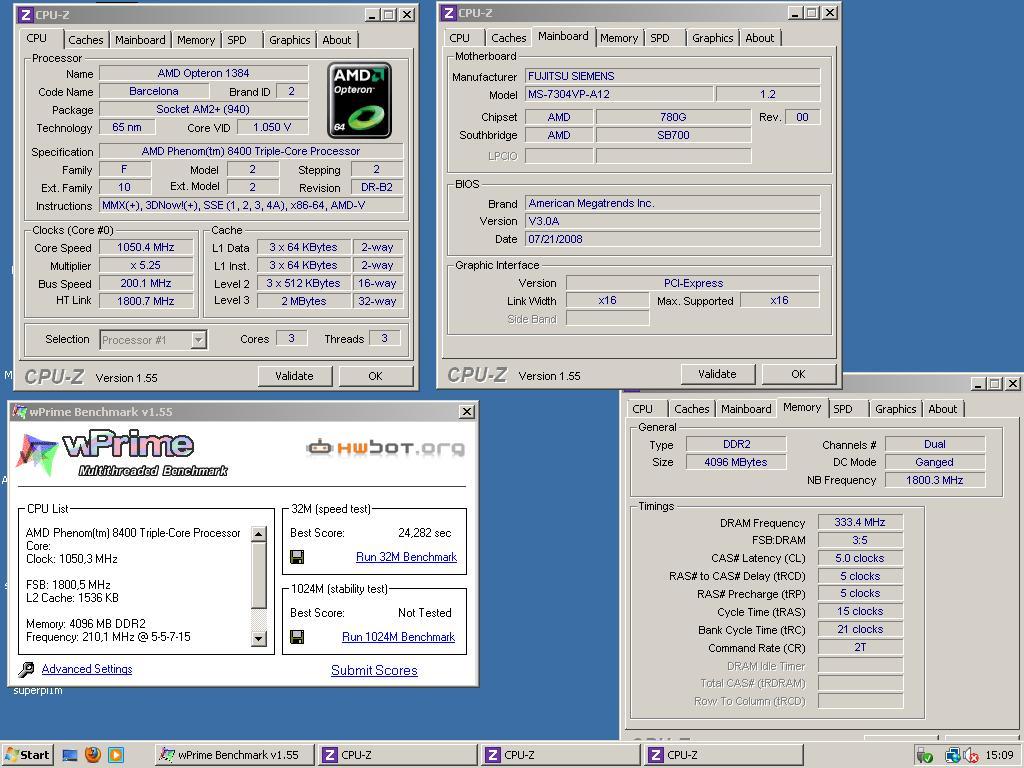
Task: Click Validate in the CPU-tab CPU-Z window
Action: pyautogui.click(x=295, y=376)
